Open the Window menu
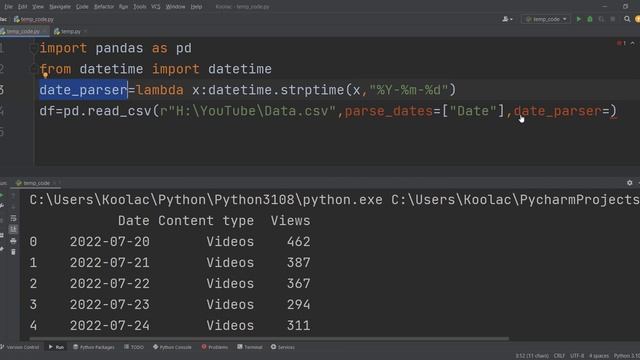This screenshot has height=360, width=640. pos(176,7)
